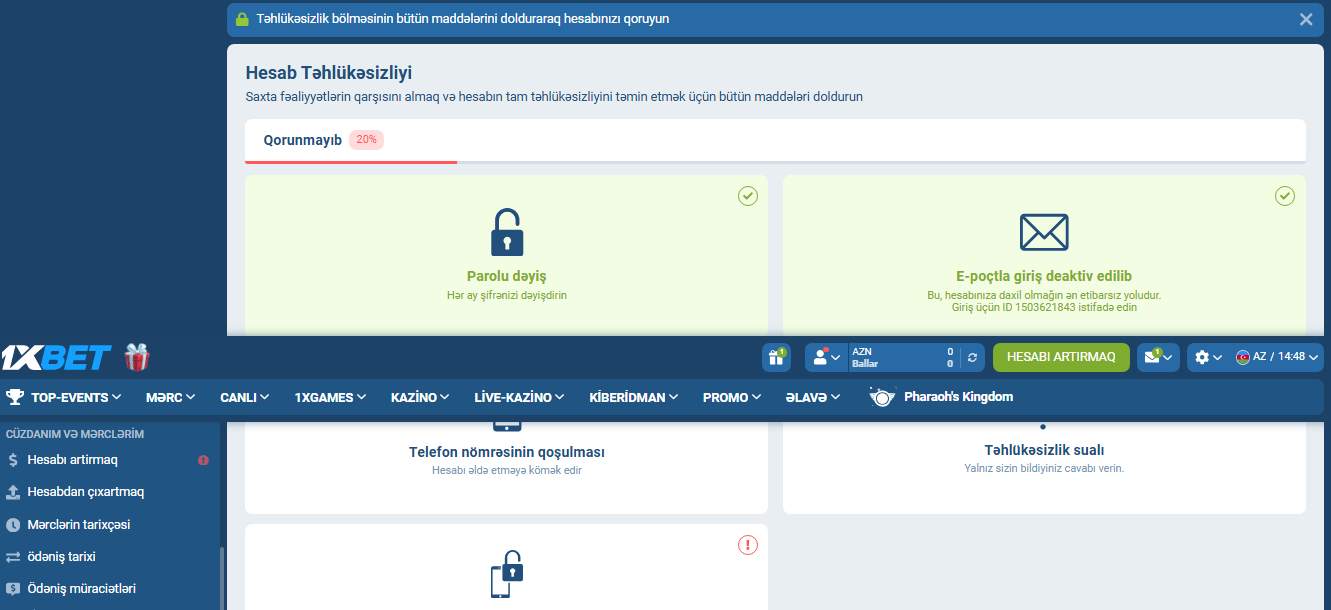1331x610 pixels.
Task: Refresh the AZN balance
Action: pyautogui.click(x=972, y=357)
